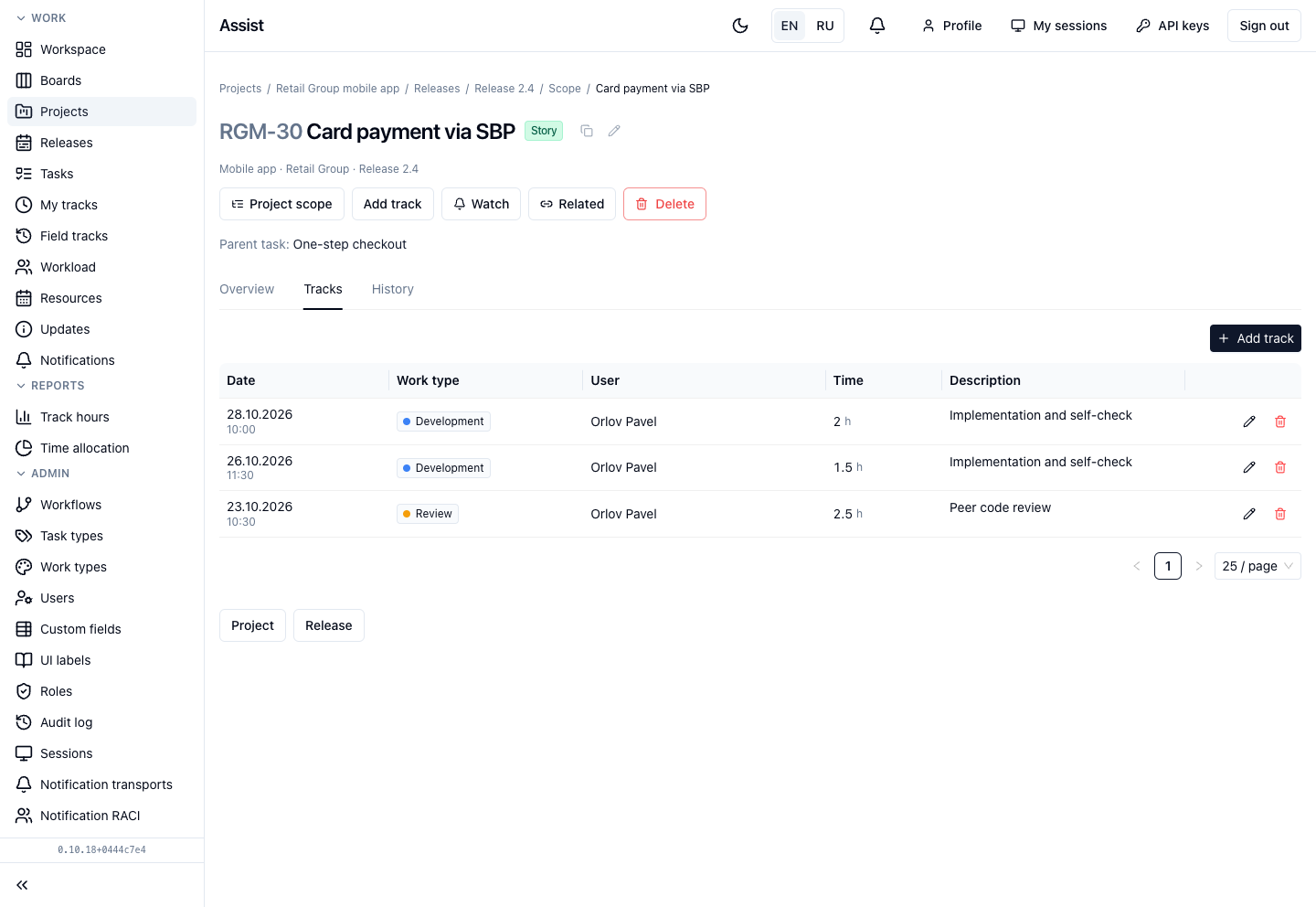Open Workload in sidebar
The height and width of the screenshot is (907, 1316).
(x=101, y=267)
